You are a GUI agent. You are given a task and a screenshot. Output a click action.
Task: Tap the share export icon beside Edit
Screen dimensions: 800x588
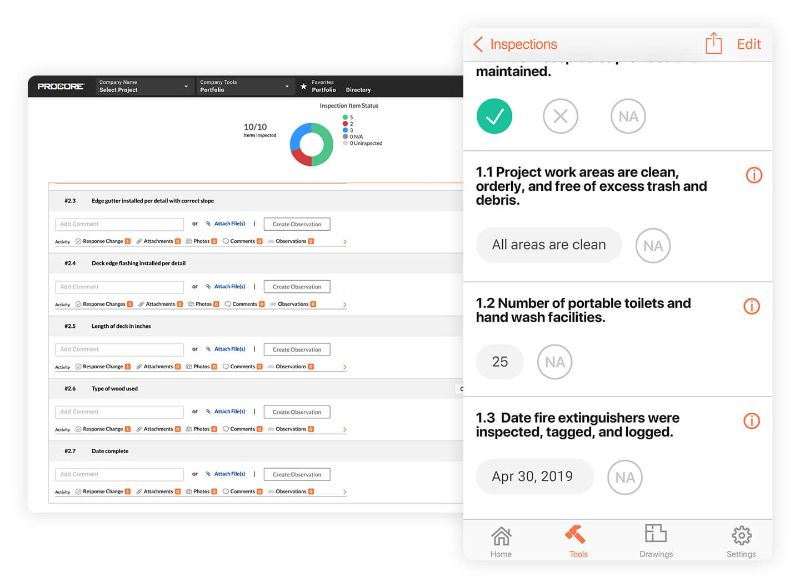(714, 44)
